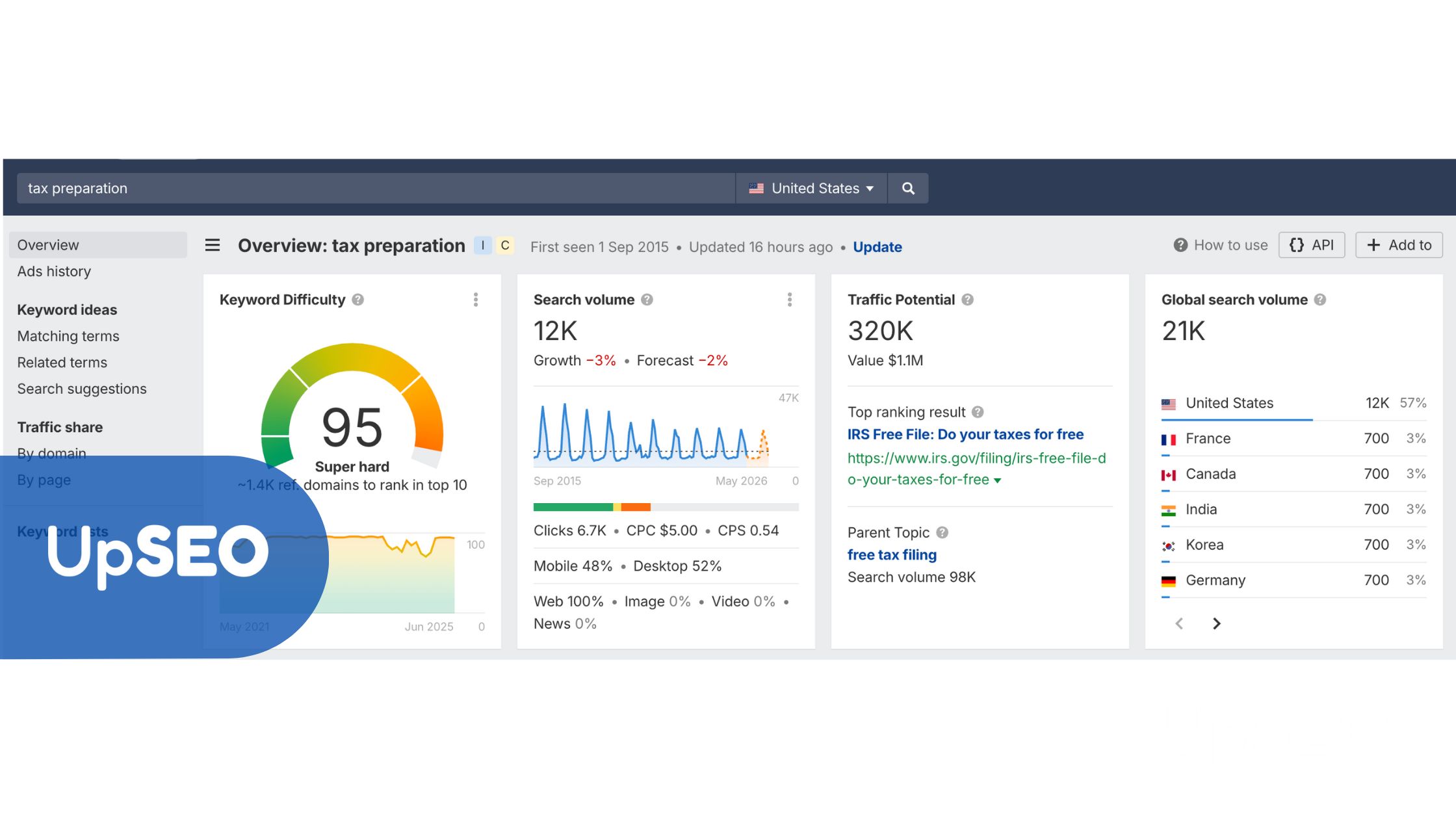Screen dimensions: 1456x819
Task: Open the United States country dropdown
Action: point(811,188)
